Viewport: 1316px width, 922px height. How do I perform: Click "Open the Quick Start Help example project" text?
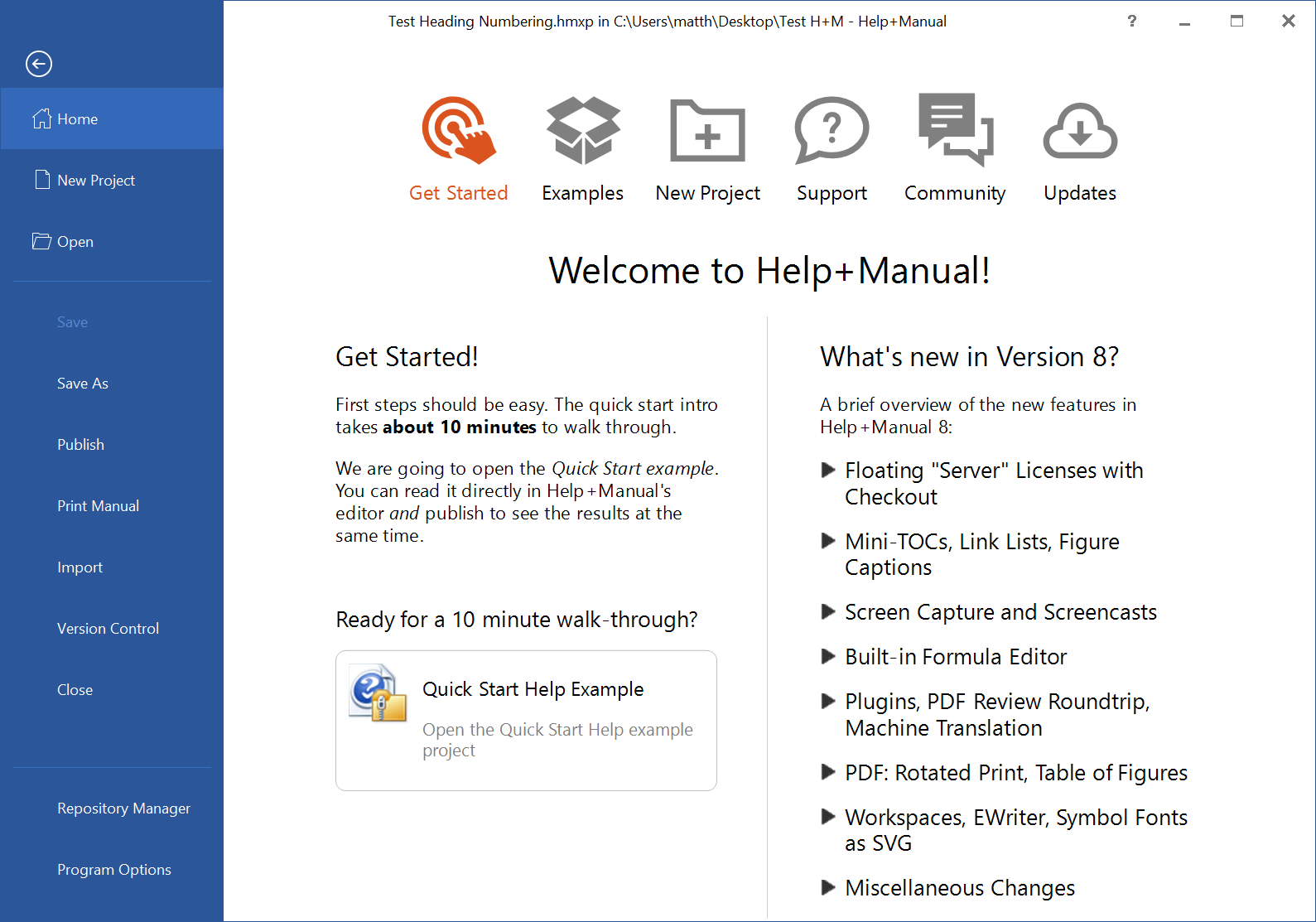557,740
